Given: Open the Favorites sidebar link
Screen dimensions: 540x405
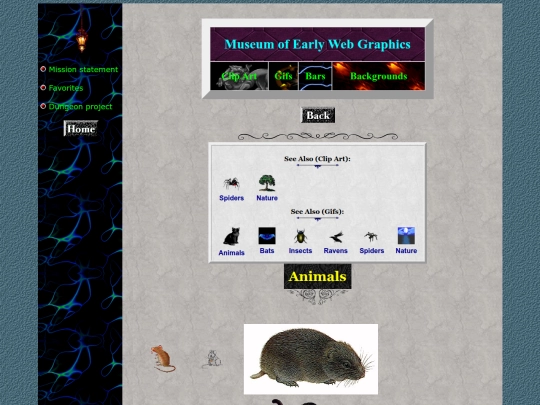Looking at the screenshot, I should tap(66, 88).
